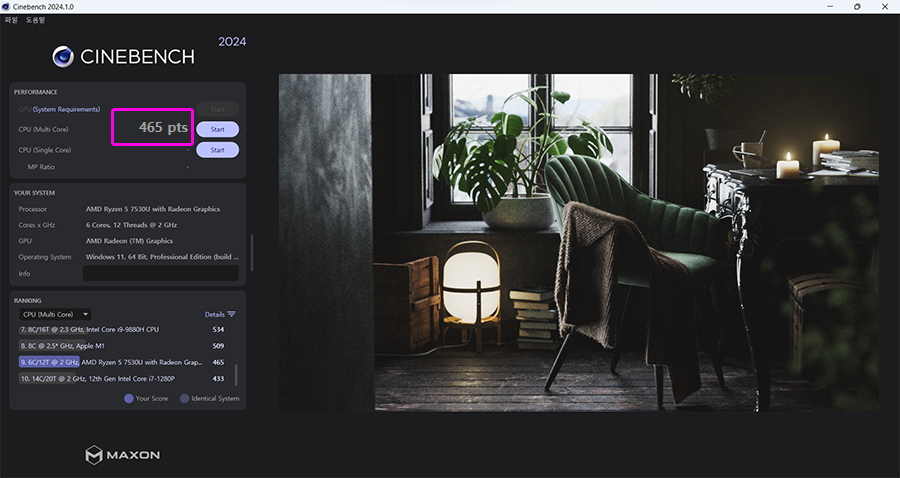Click the 6 Cores, 12 Threads @ 2 GHz value
Viewport: 900px width, 478px height.
131,225
